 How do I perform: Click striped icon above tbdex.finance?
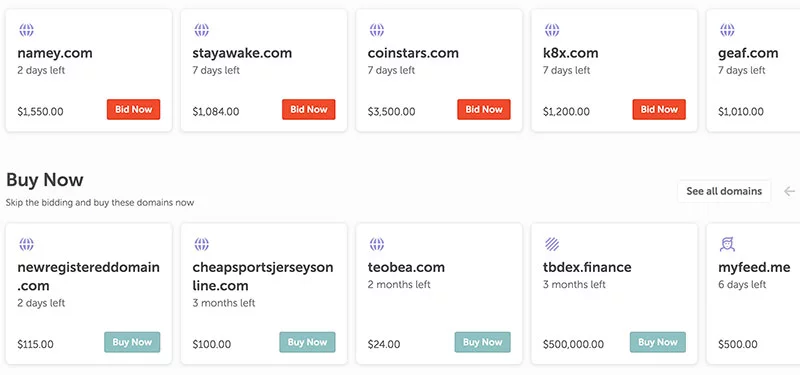552,244
